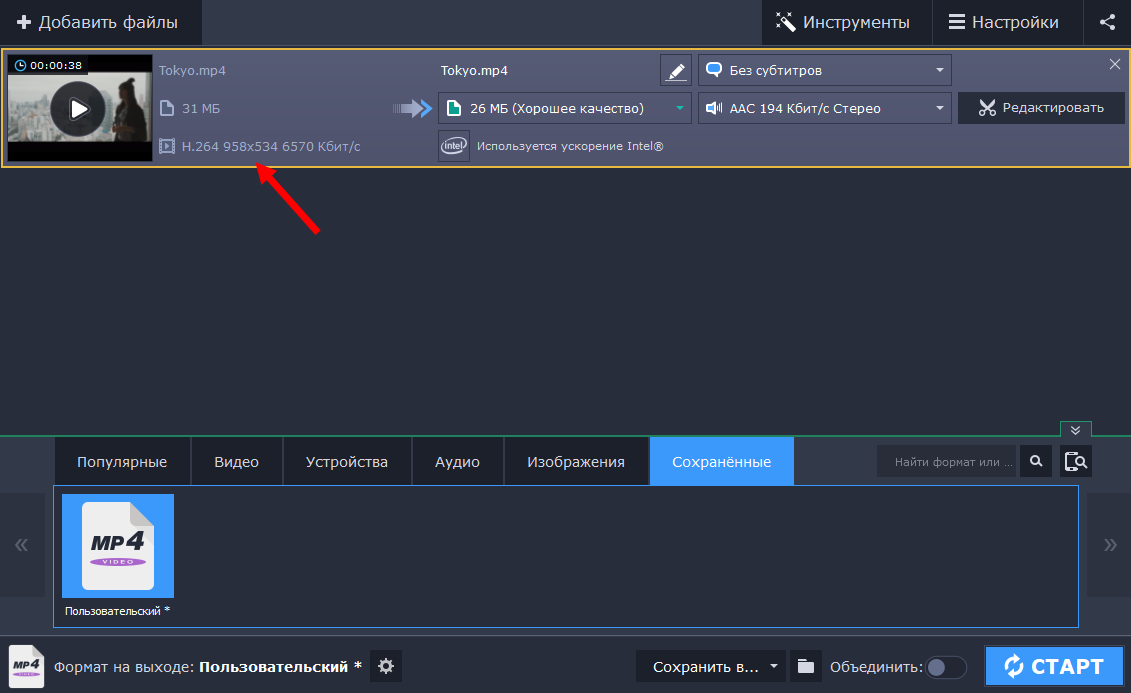This screenshot has height=693, width=1131.
Task: Play the Tokyo.mp4 video preview
Action: [78, 108]
